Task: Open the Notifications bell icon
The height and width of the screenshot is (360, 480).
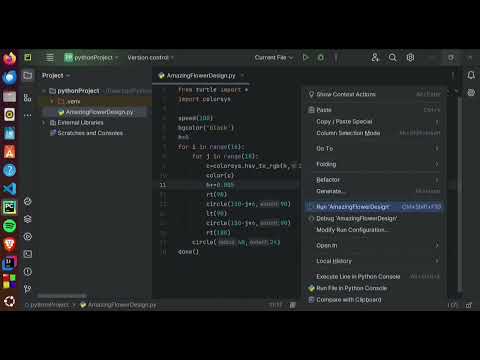Action: [x=471, y=75]
